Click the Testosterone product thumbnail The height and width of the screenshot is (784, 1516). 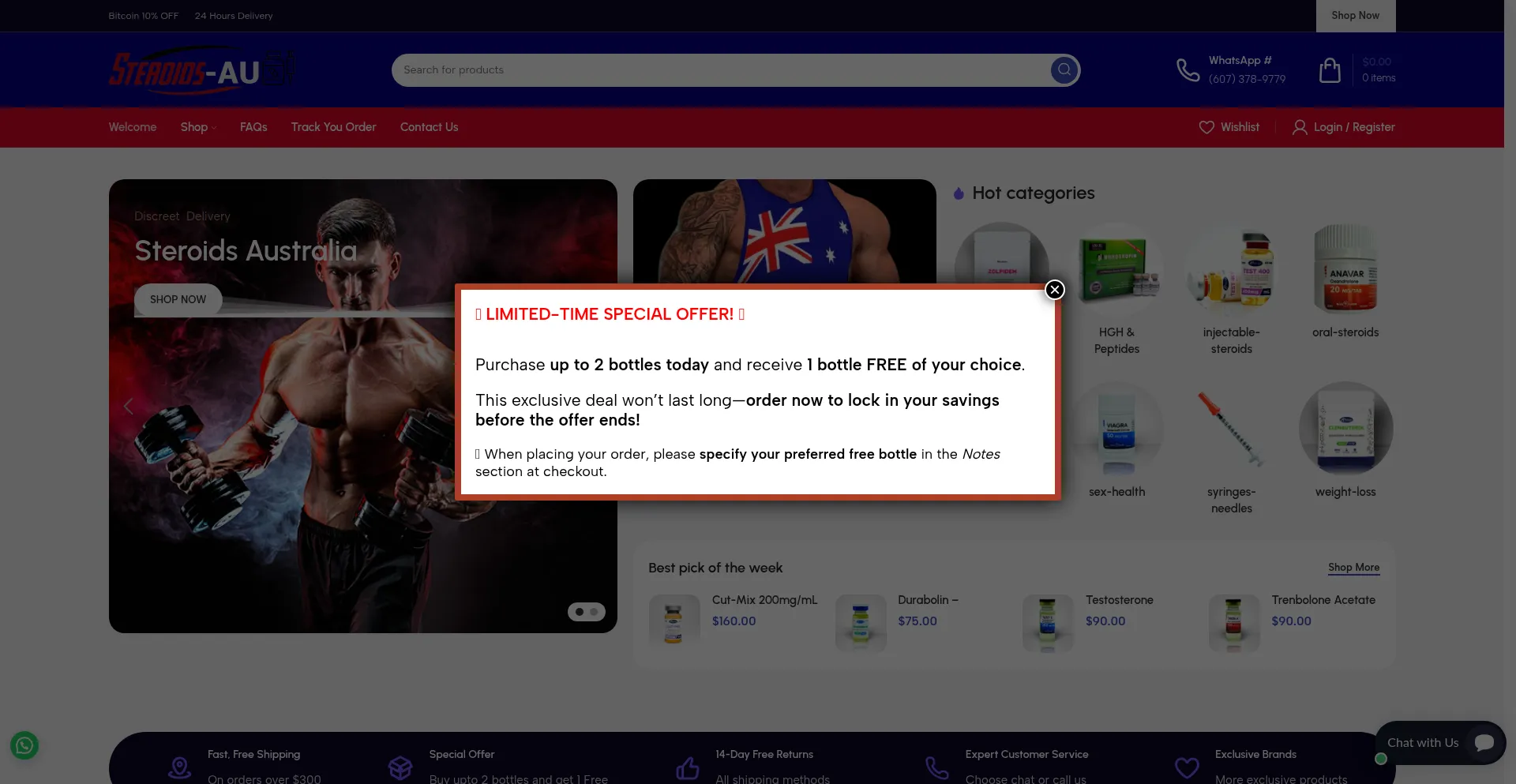pos(1048,623)
